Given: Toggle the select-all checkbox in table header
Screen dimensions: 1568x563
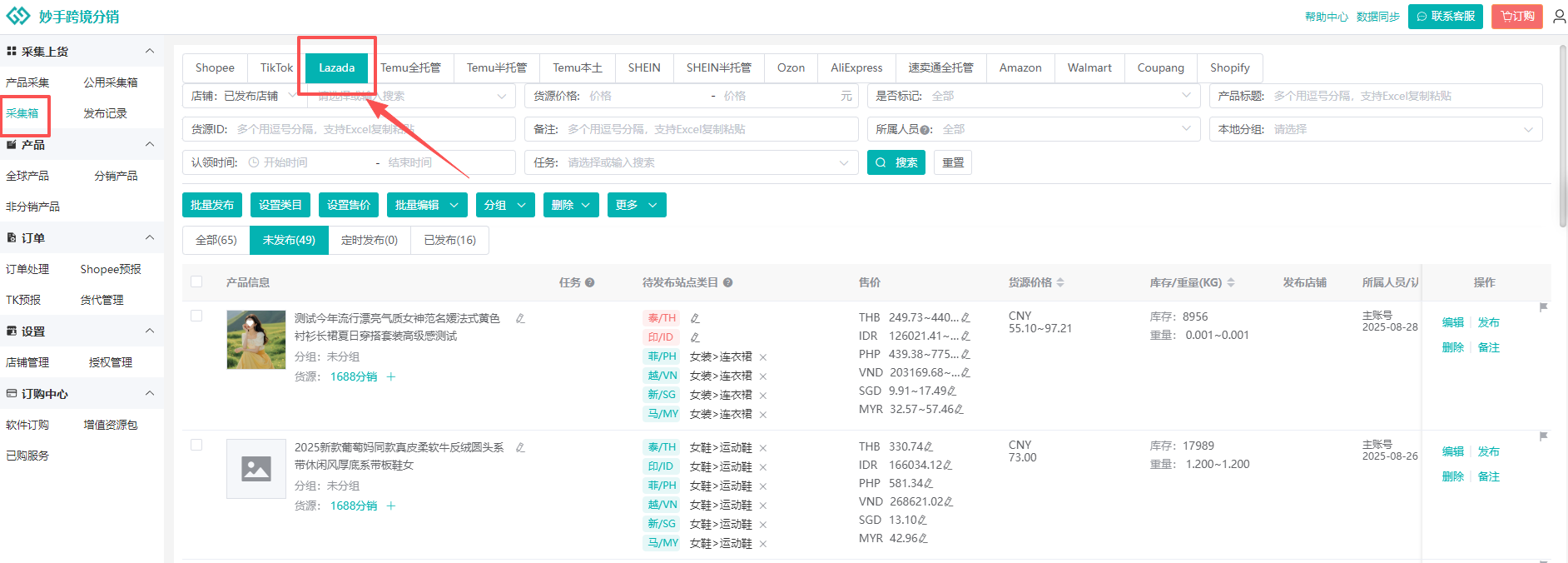Looking at the screenshot, I should [x=196, y=282].
